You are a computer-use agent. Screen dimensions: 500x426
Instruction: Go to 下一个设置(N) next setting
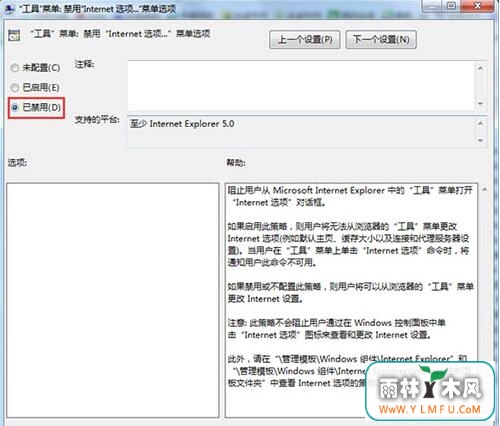[x=381, y=40]
